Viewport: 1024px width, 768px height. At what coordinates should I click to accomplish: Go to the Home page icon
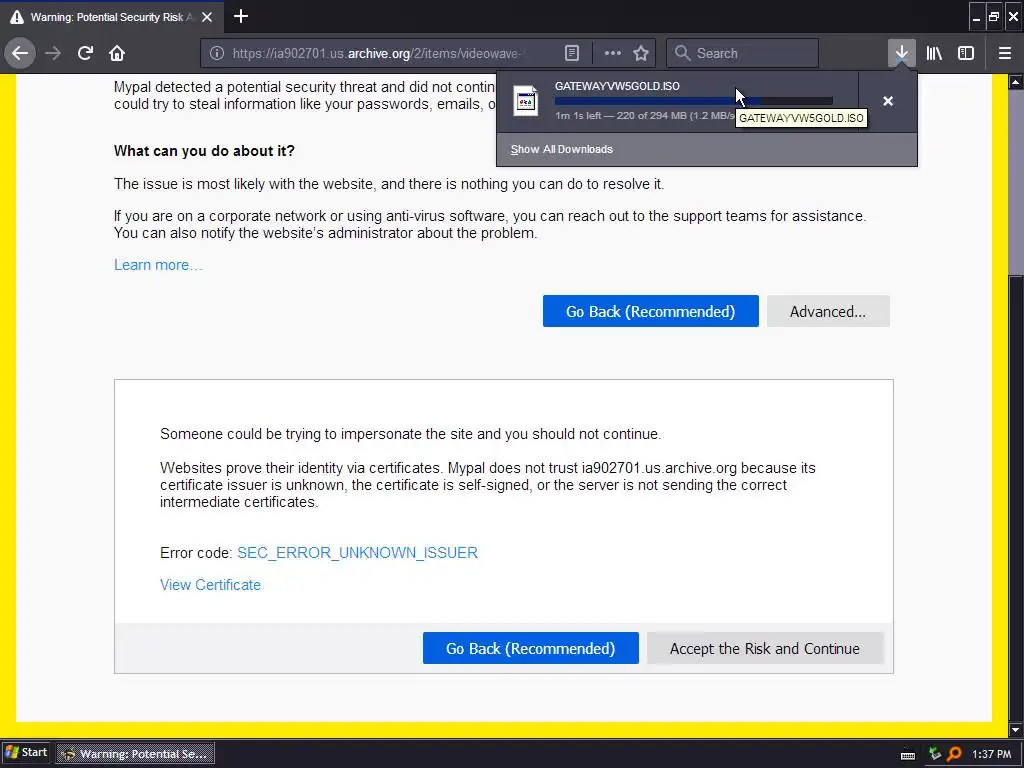pos(117,53)
